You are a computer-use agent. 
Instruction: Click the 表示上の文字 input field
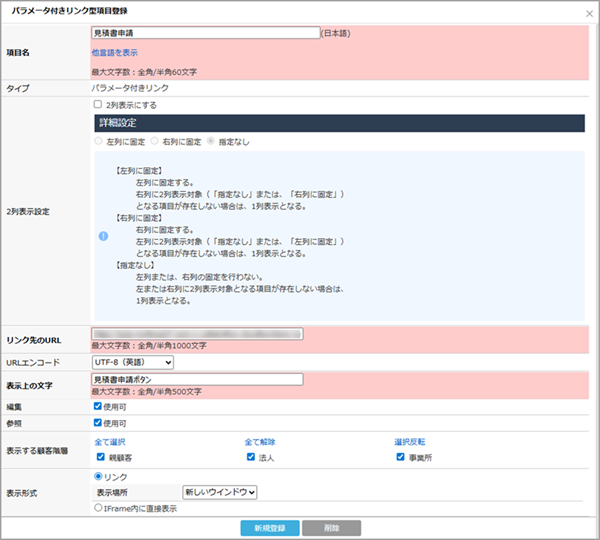pos(196,379)
